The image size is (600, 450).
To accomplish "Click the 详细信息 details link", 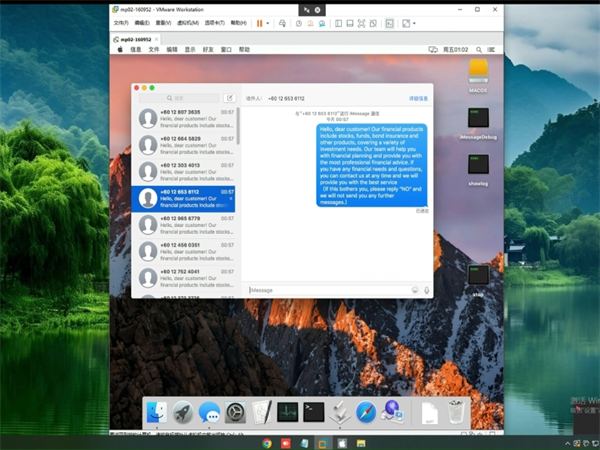I will (x=418, y=99).
